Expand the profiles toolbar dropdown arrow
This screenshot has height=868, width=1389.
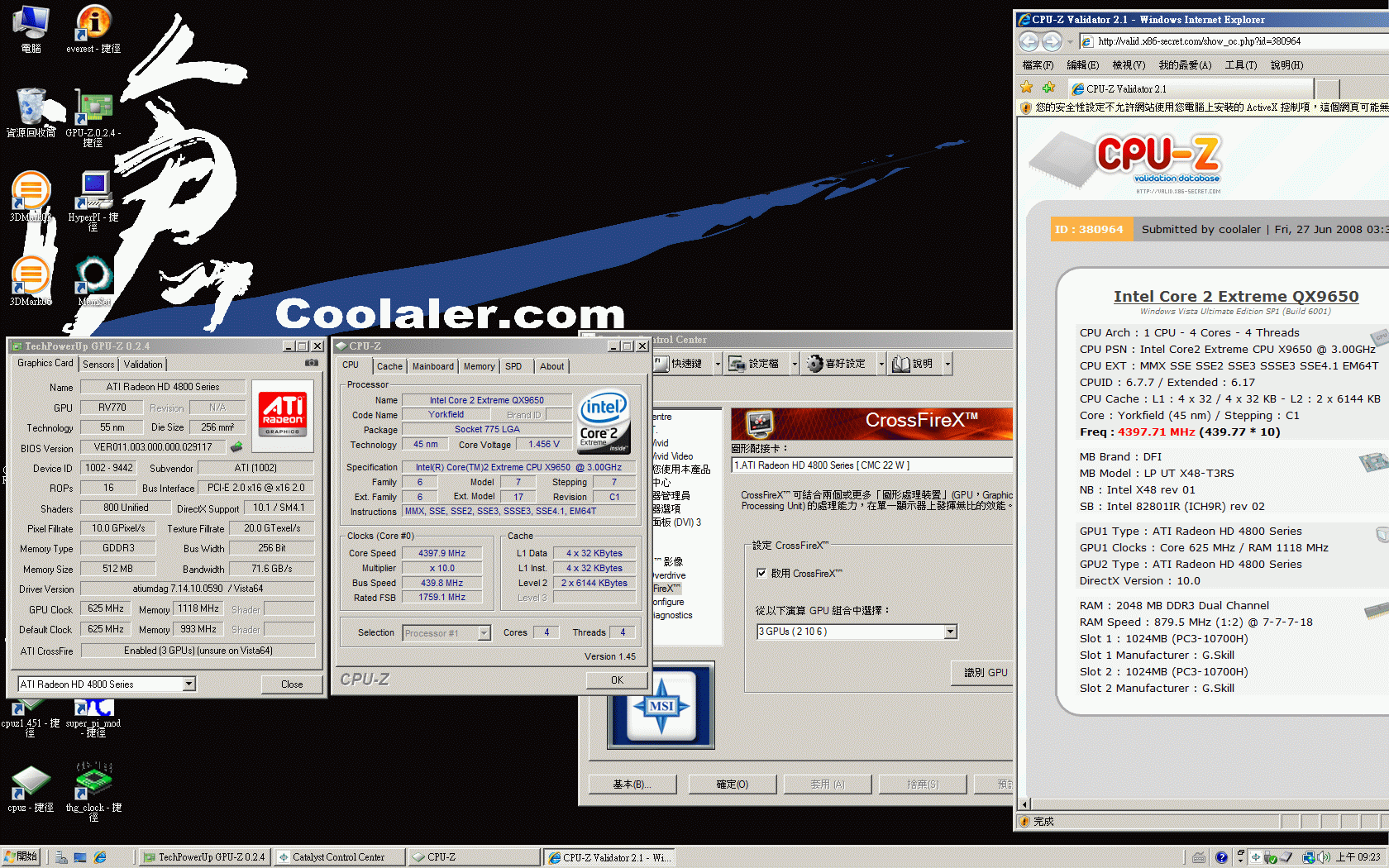click(x=795, y=364)
